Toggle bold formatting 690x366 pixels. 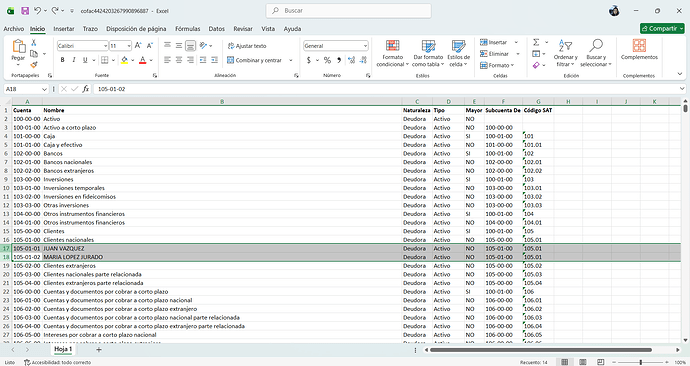click(x=62, y=60)
